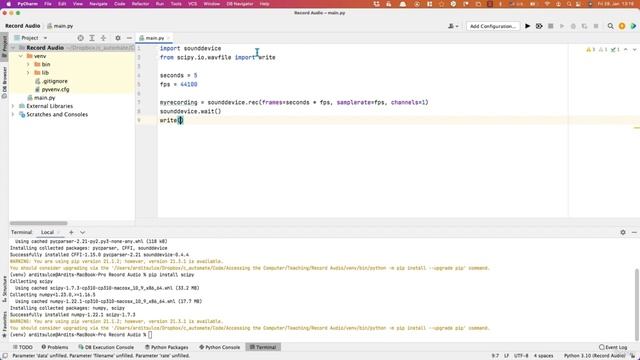Close the main.py editor tab
The height and width of the screenshot is (360, 640).
pos(168,38)
